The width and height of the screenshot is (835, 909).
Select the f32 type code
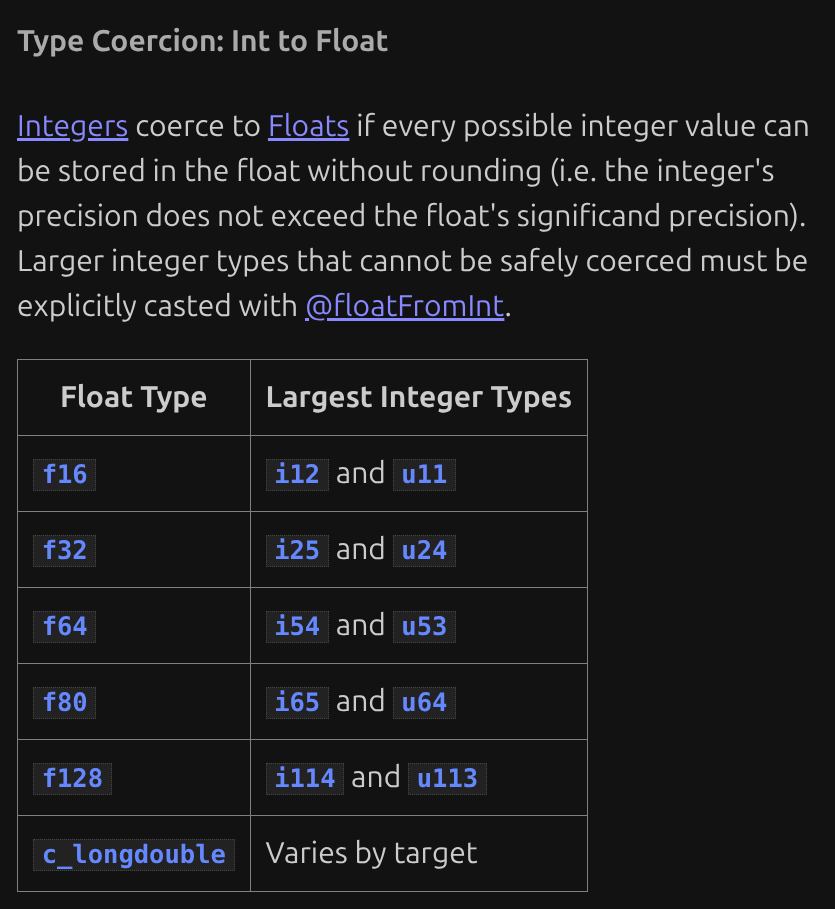[64, 551]
